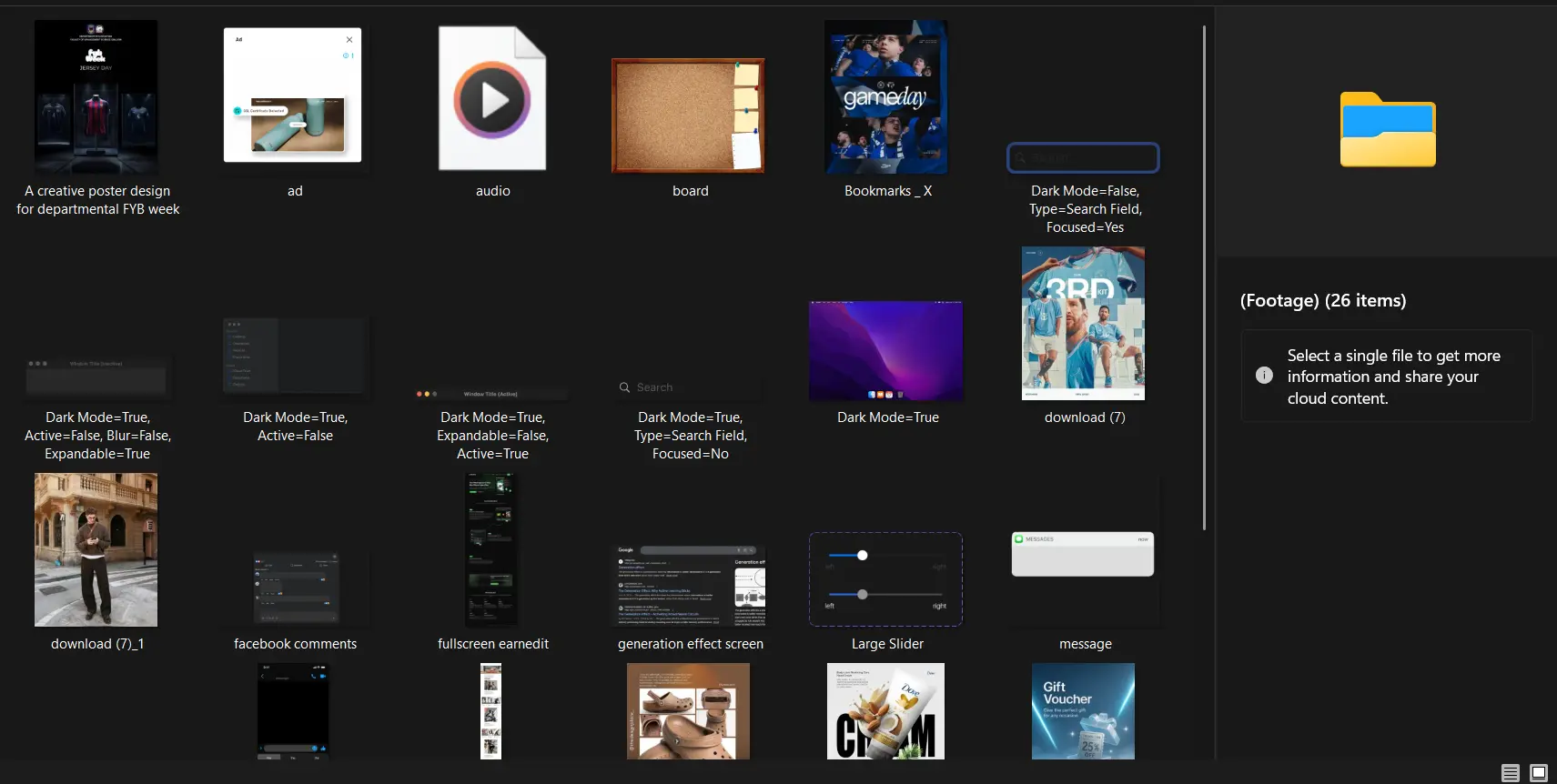Switch to details list view
The height and width of the screenshot is (784, 1557).
pos(1510,773)
